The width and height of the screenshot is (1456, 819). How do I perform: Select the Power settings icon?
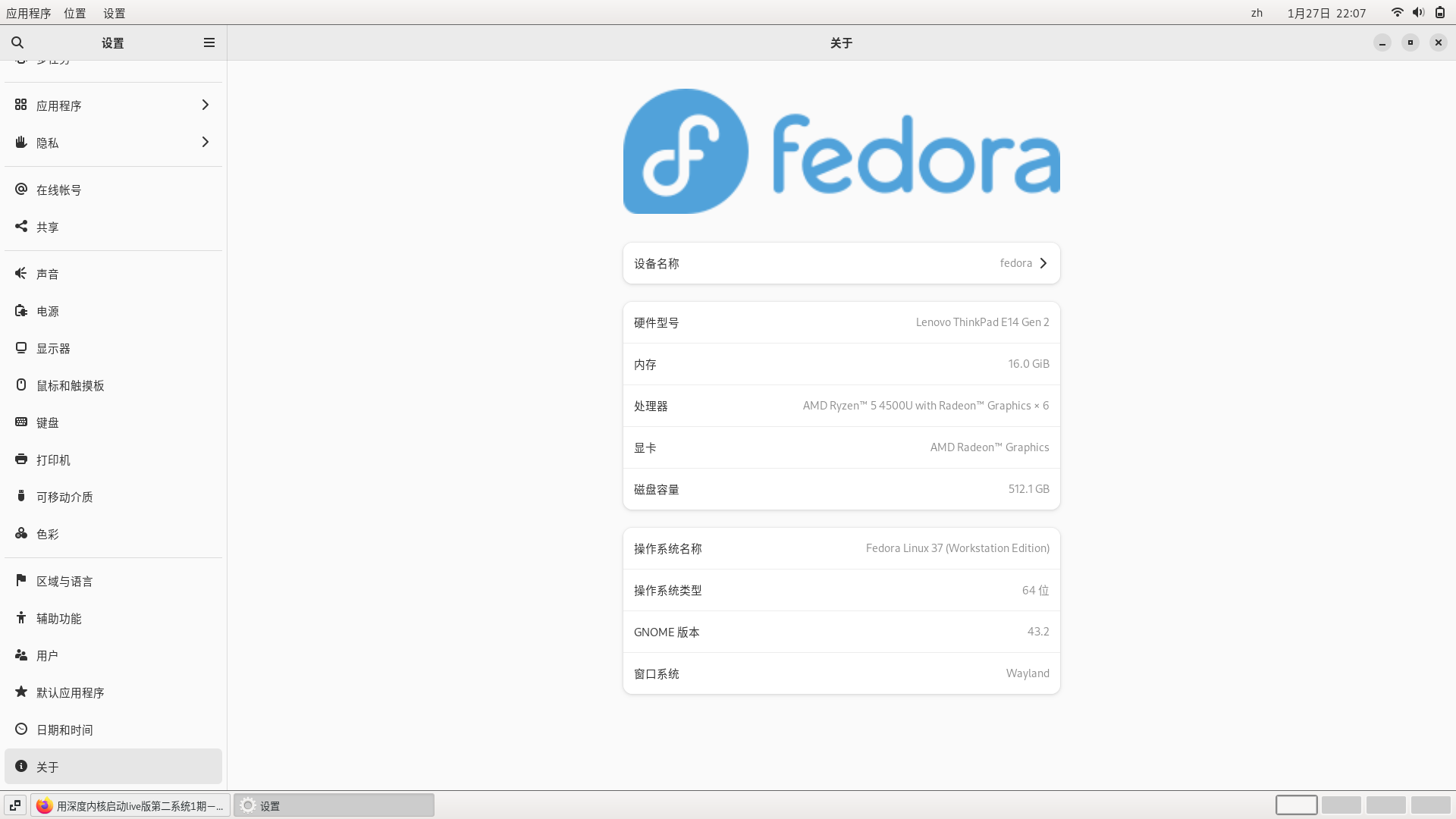click(21, 310)
